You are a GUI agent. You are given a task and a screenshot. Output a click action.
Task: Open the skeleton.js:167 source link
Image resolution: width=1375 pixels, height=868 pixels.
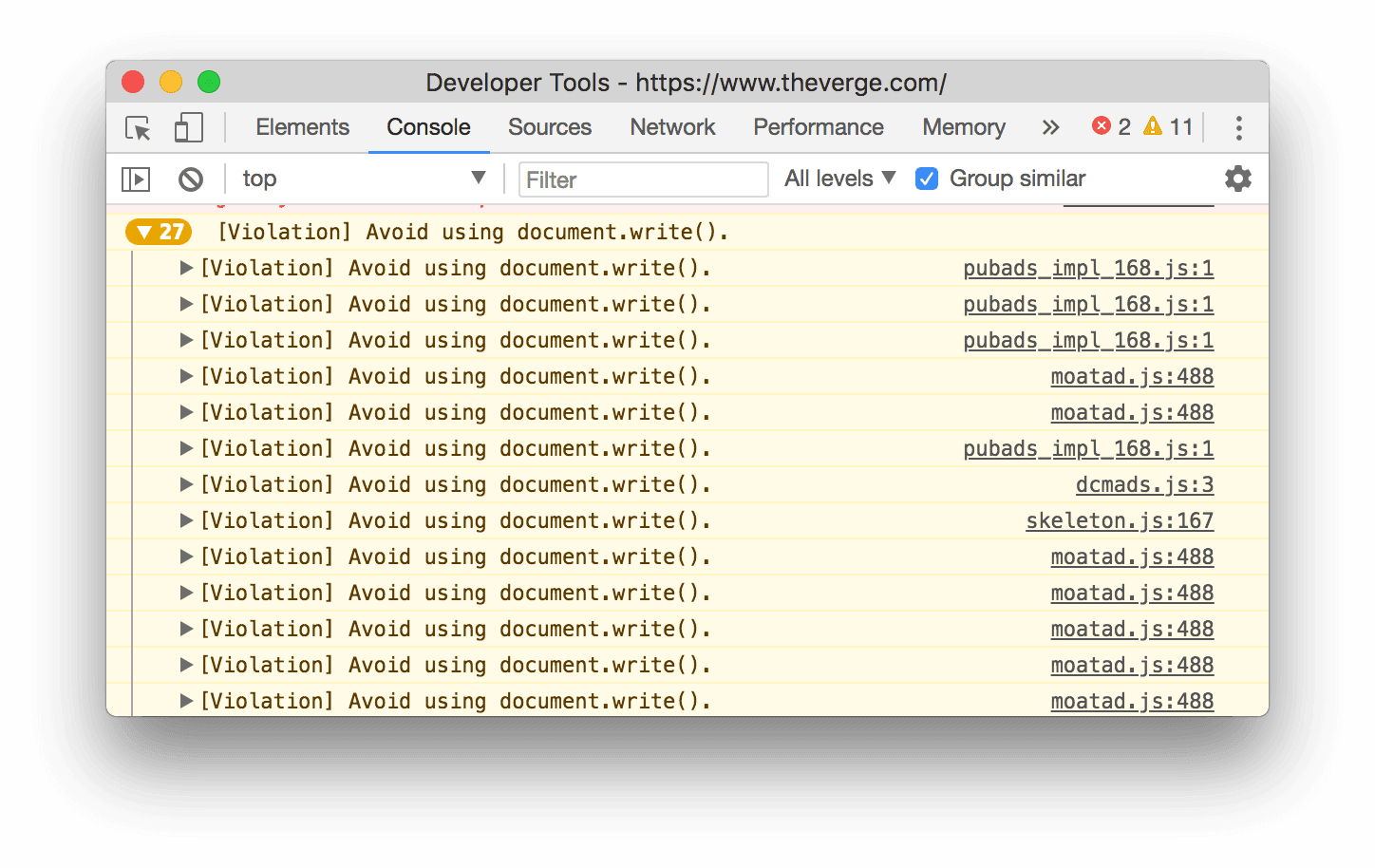(x=1120, y=521)
